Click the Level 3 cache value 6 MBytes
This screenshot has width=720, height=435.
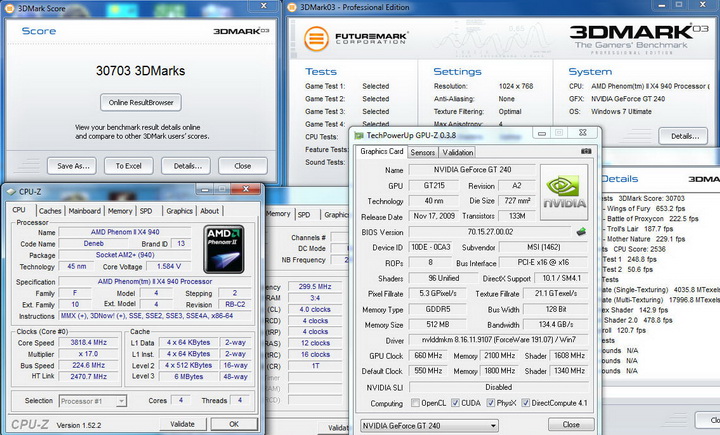tap(189, 376)
